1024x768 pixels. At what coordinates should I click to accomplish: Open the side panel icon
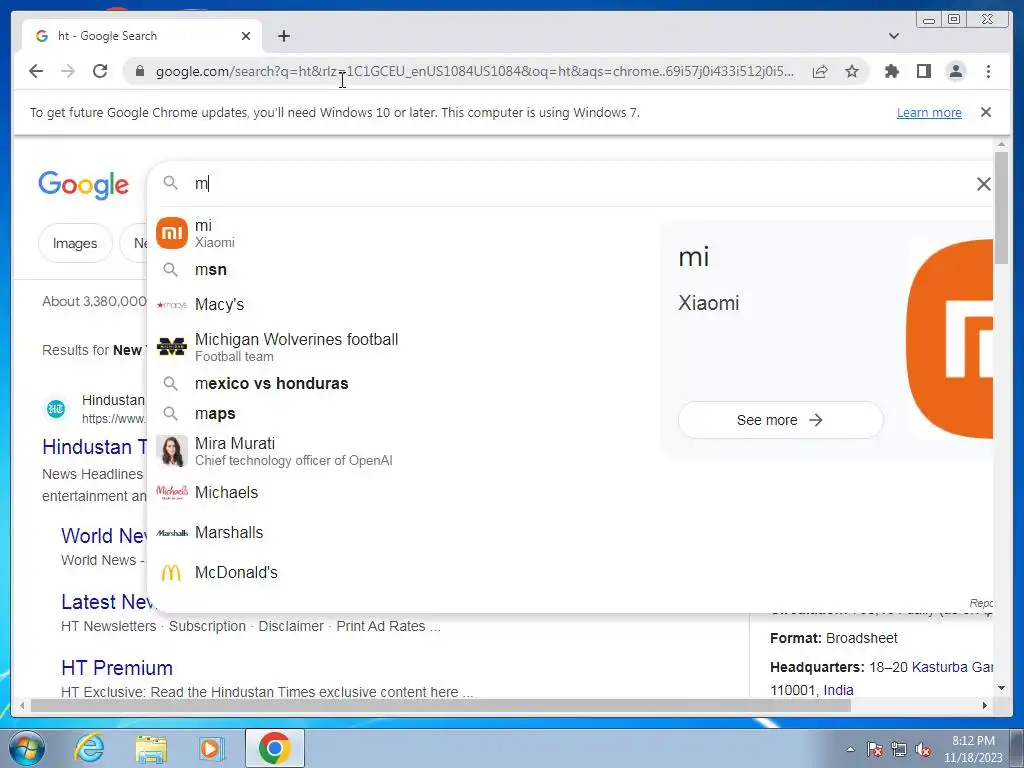coord(923,71)
